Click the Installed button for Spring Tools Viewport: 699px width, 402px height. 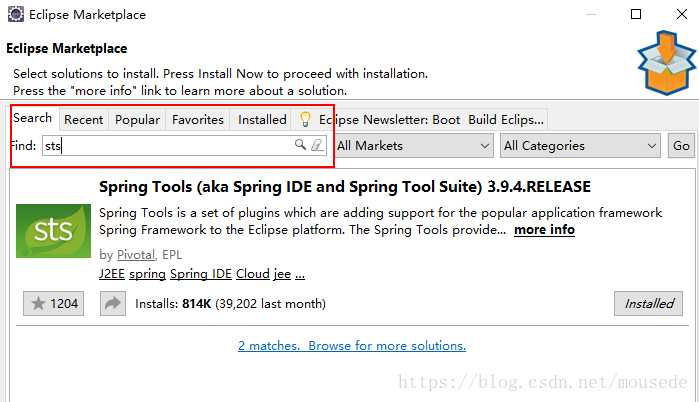648,304
